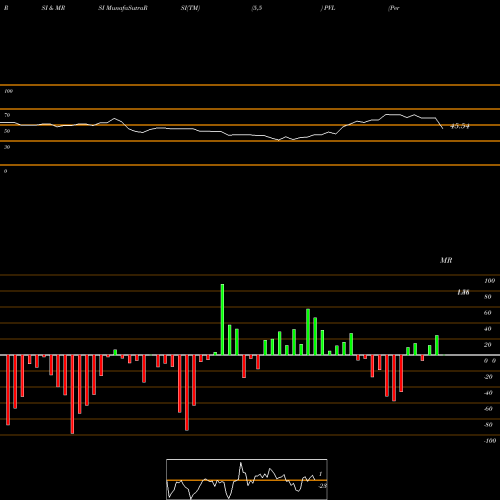
Task: Open the mini overview chart thumbnail
Action: point(247,479)
